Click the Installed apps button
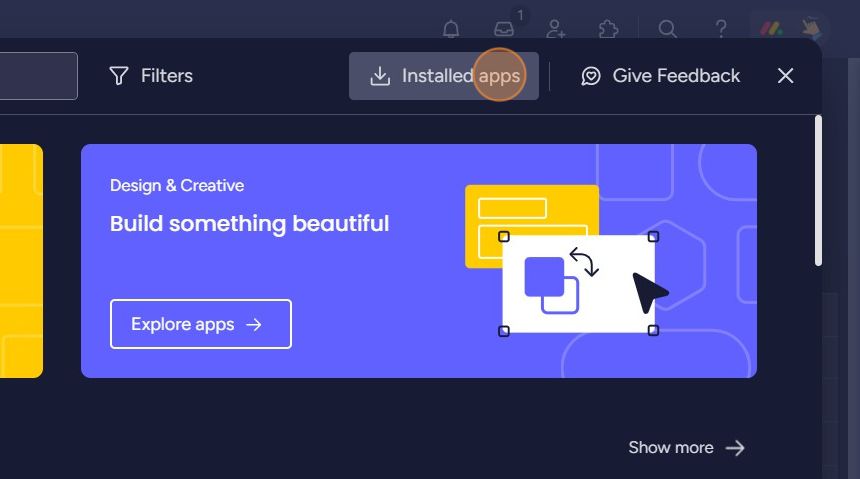The width and height of the screenshot is (860, 479). coord(444,76)
